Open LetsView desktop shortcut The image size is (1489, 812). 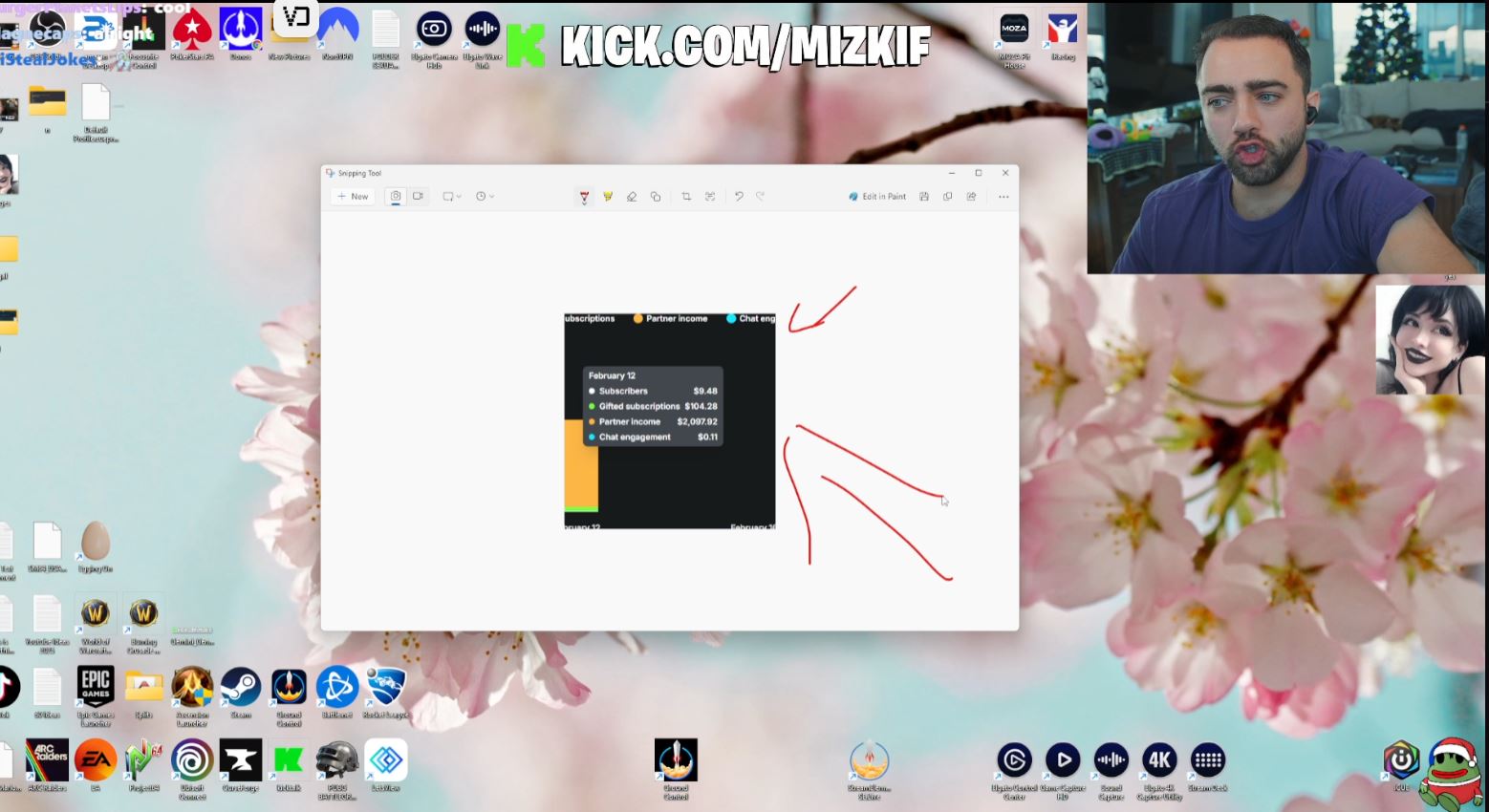click(x=386, y=765)
